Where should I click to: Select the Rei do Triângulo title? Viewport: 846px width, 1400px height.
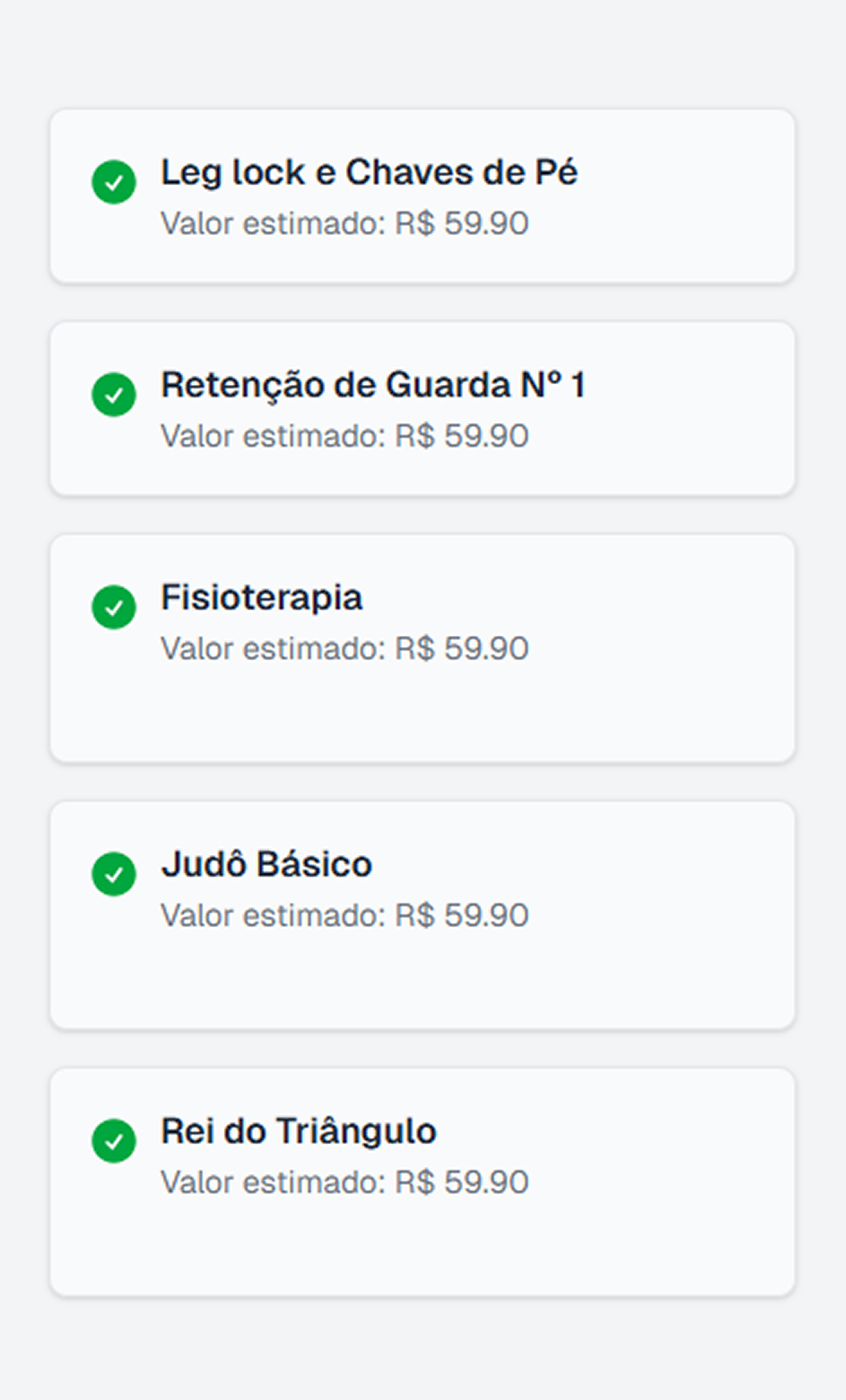click(x=298, y=1131)
